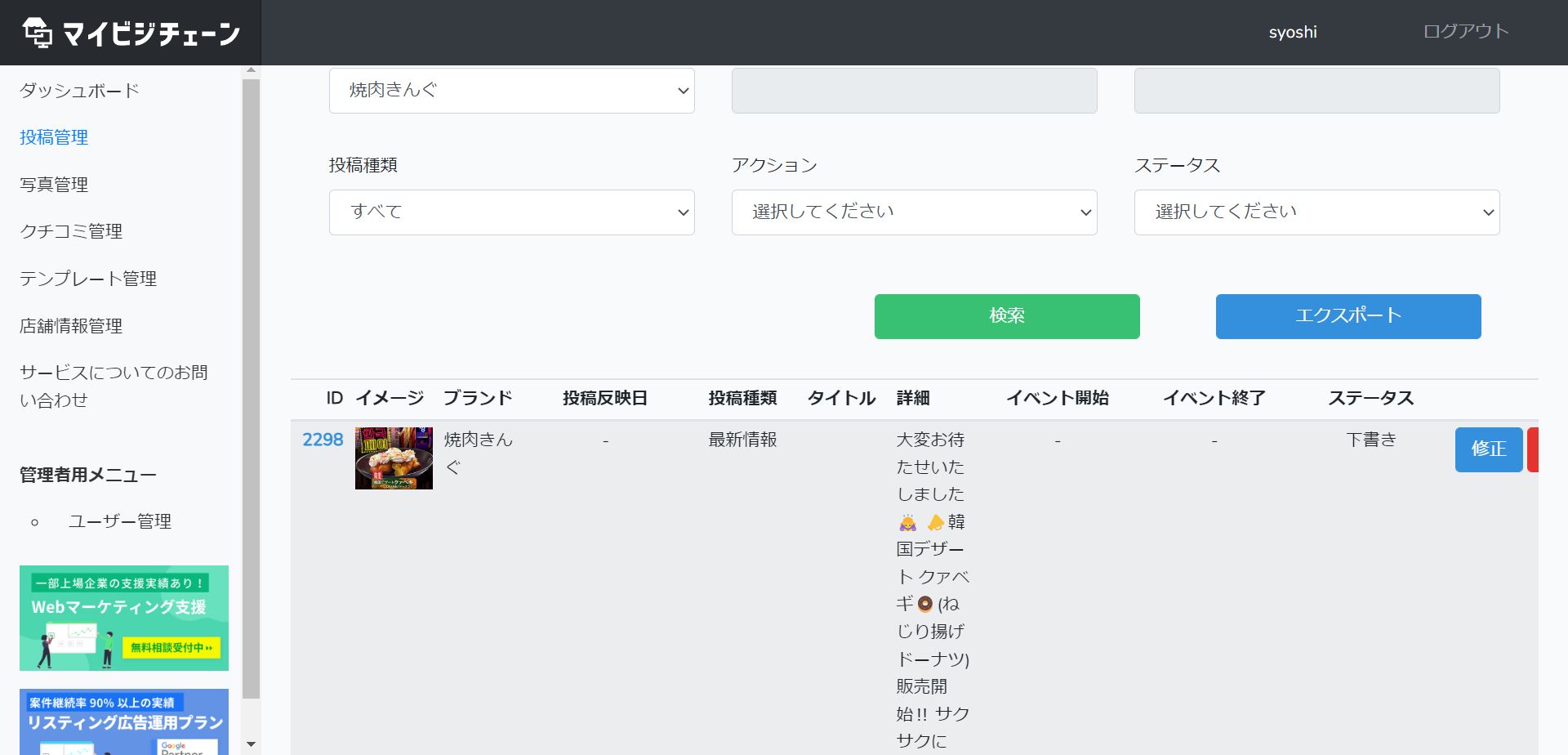Open the ステータス filter dropdown
Screen dimensions: 1568x755
1316,212
